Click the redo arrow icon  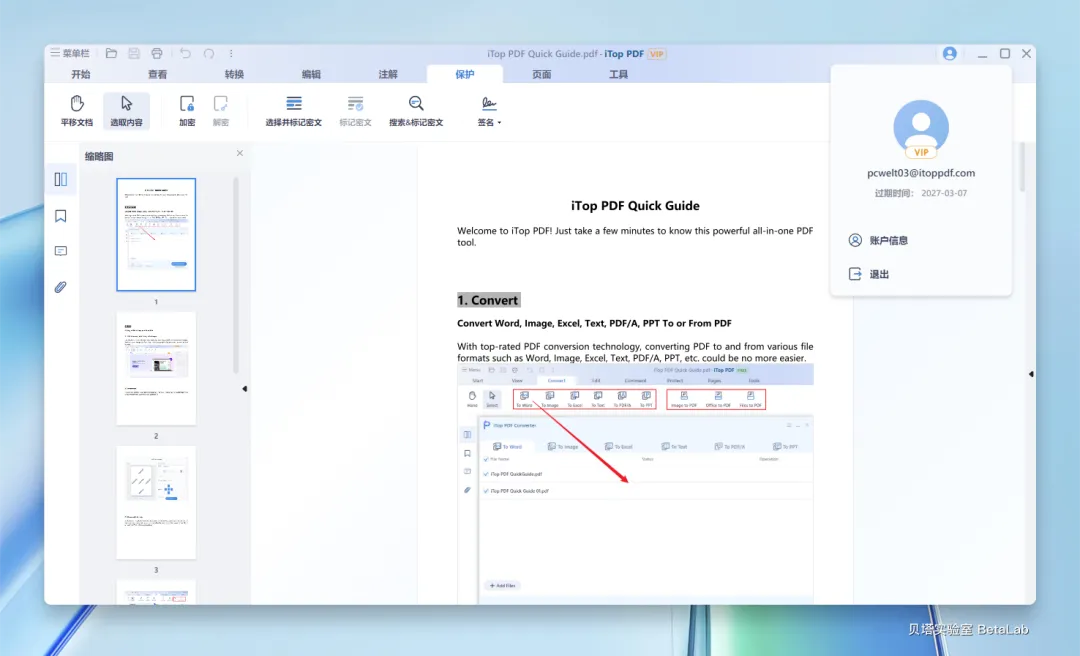pos(209,53)
